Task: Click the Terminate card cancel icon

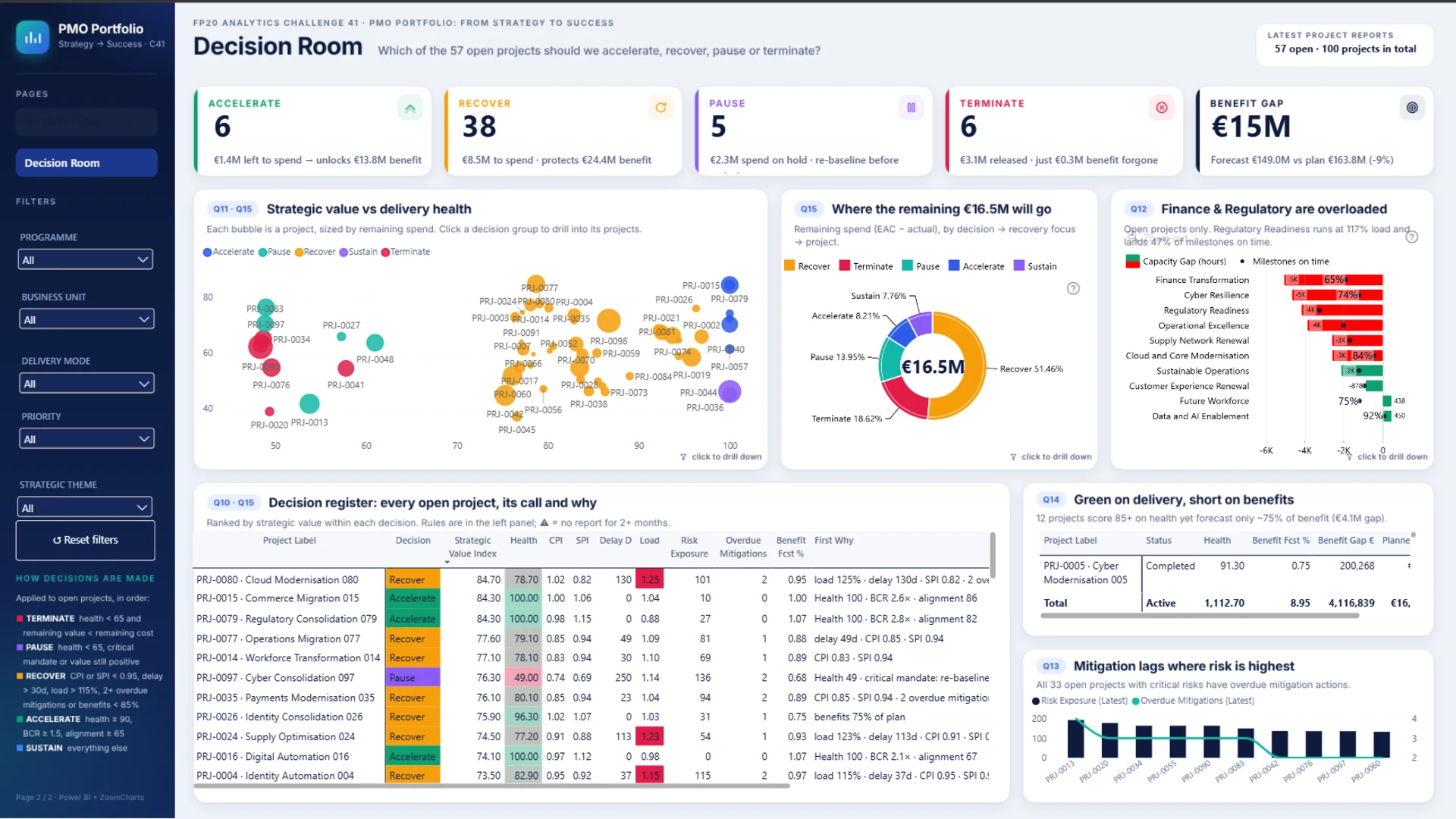Action: [x=1161, y=108]
